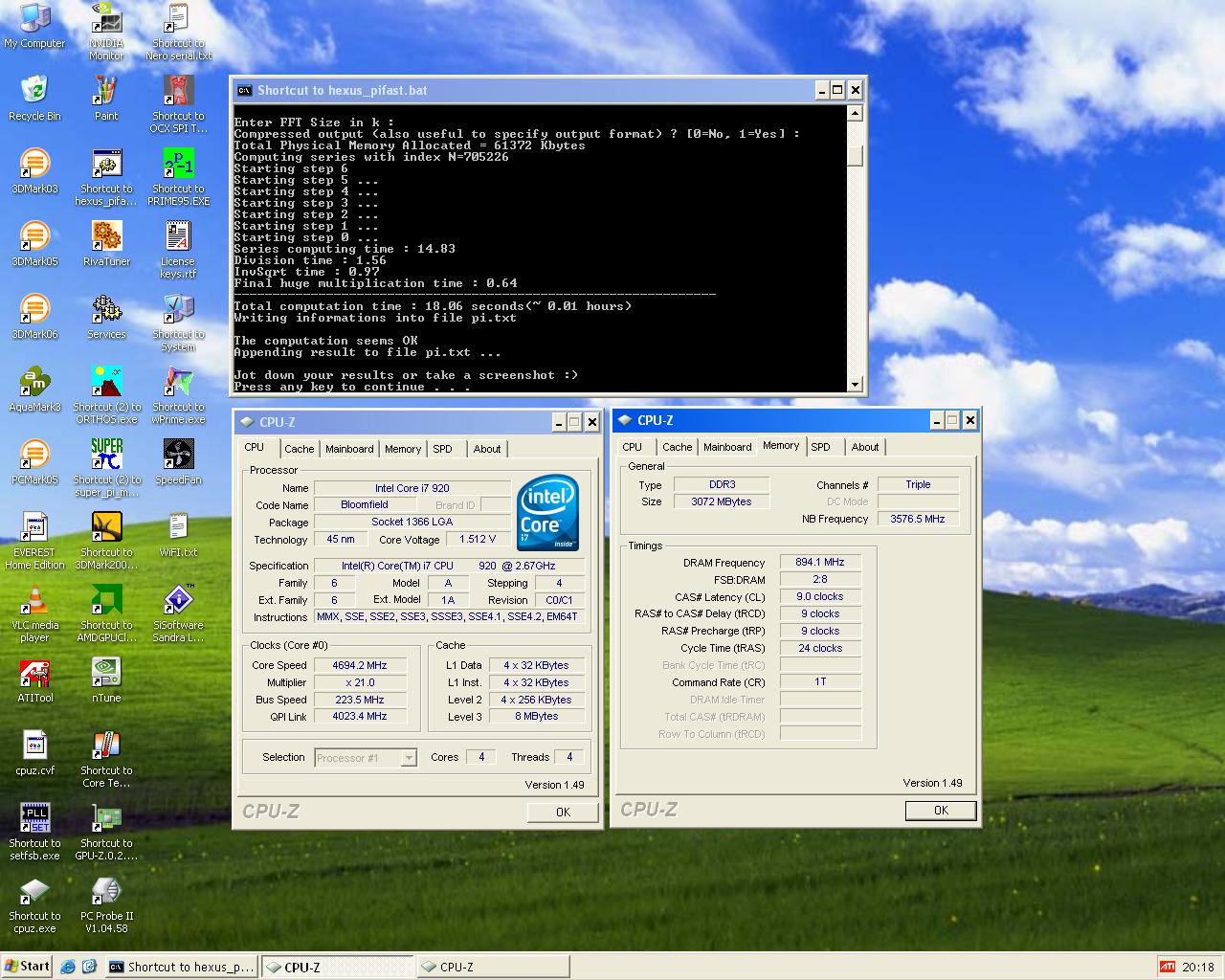Click the Core Speed value 4694.2 MHz
The width and height of the screenshot is (1225, 980).
[x=360, y=665]
